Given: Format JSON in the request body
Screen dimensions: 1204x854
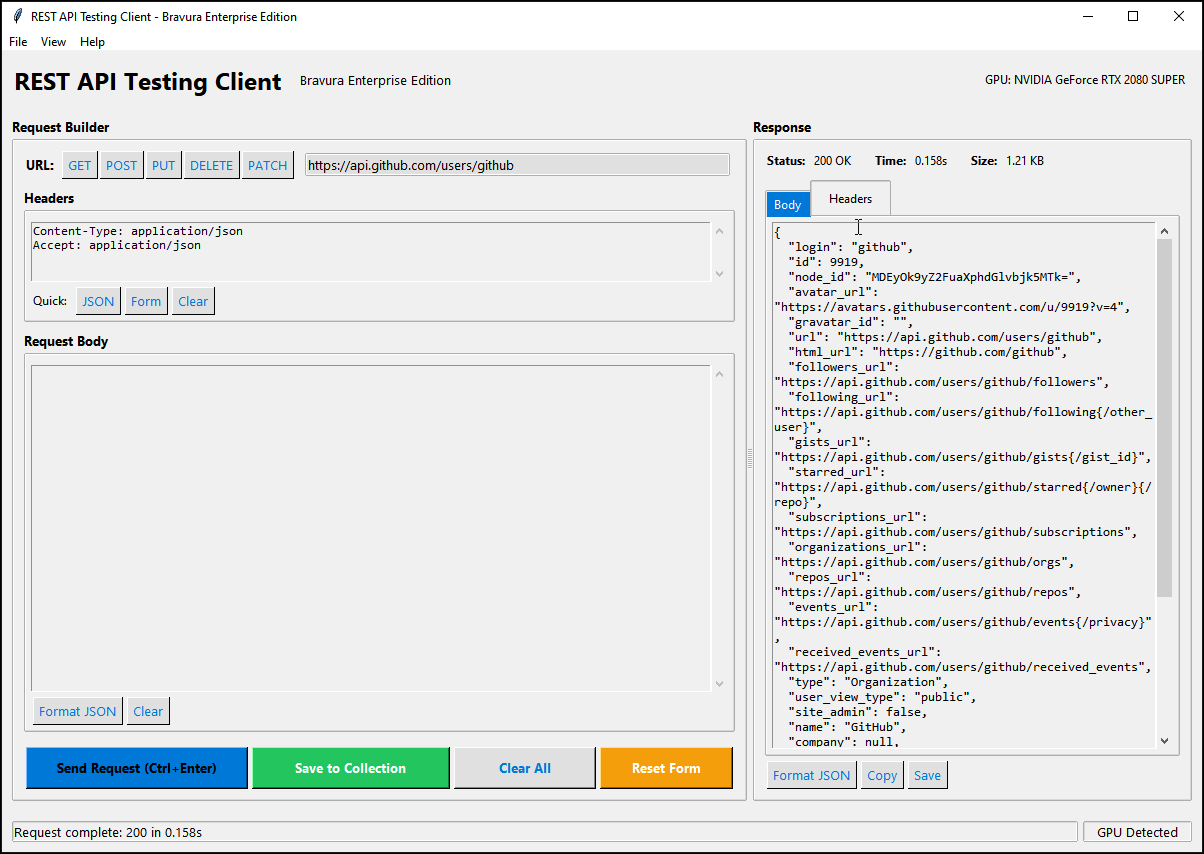Looking at the screenshot, I should 77,711.
